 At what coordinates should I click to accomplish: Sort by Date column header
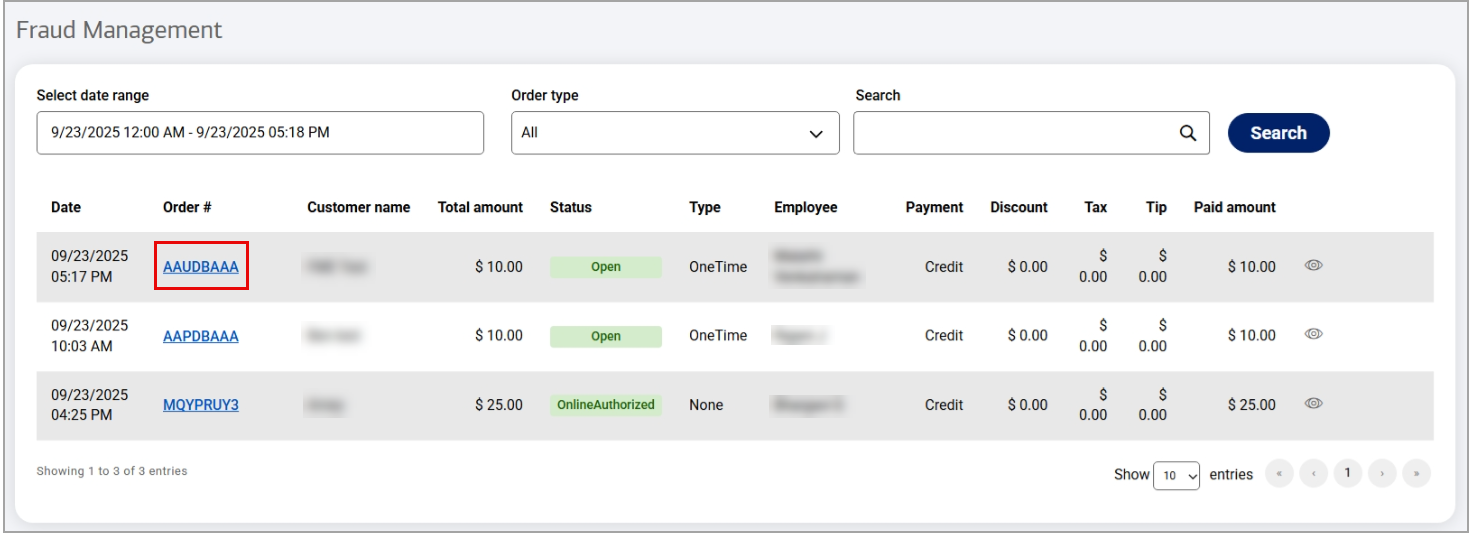(66, 207)
